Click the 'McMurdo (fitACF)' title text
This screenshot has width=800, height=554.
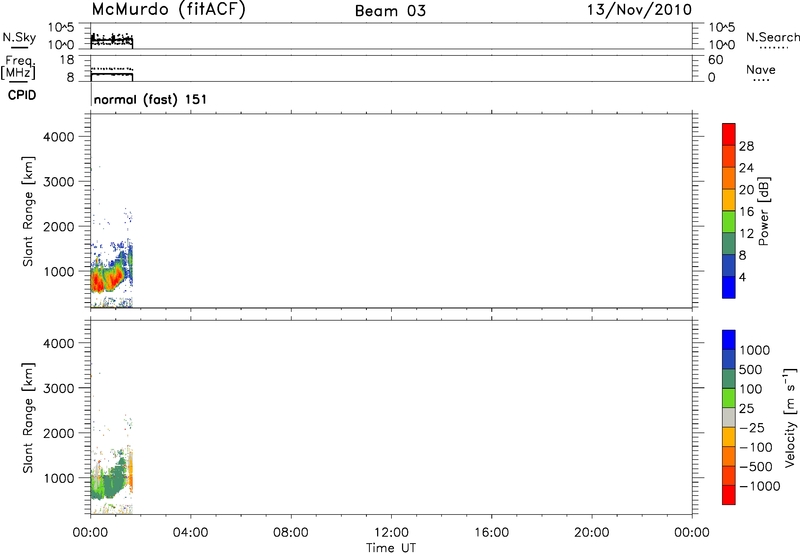[x=168, y=10]
